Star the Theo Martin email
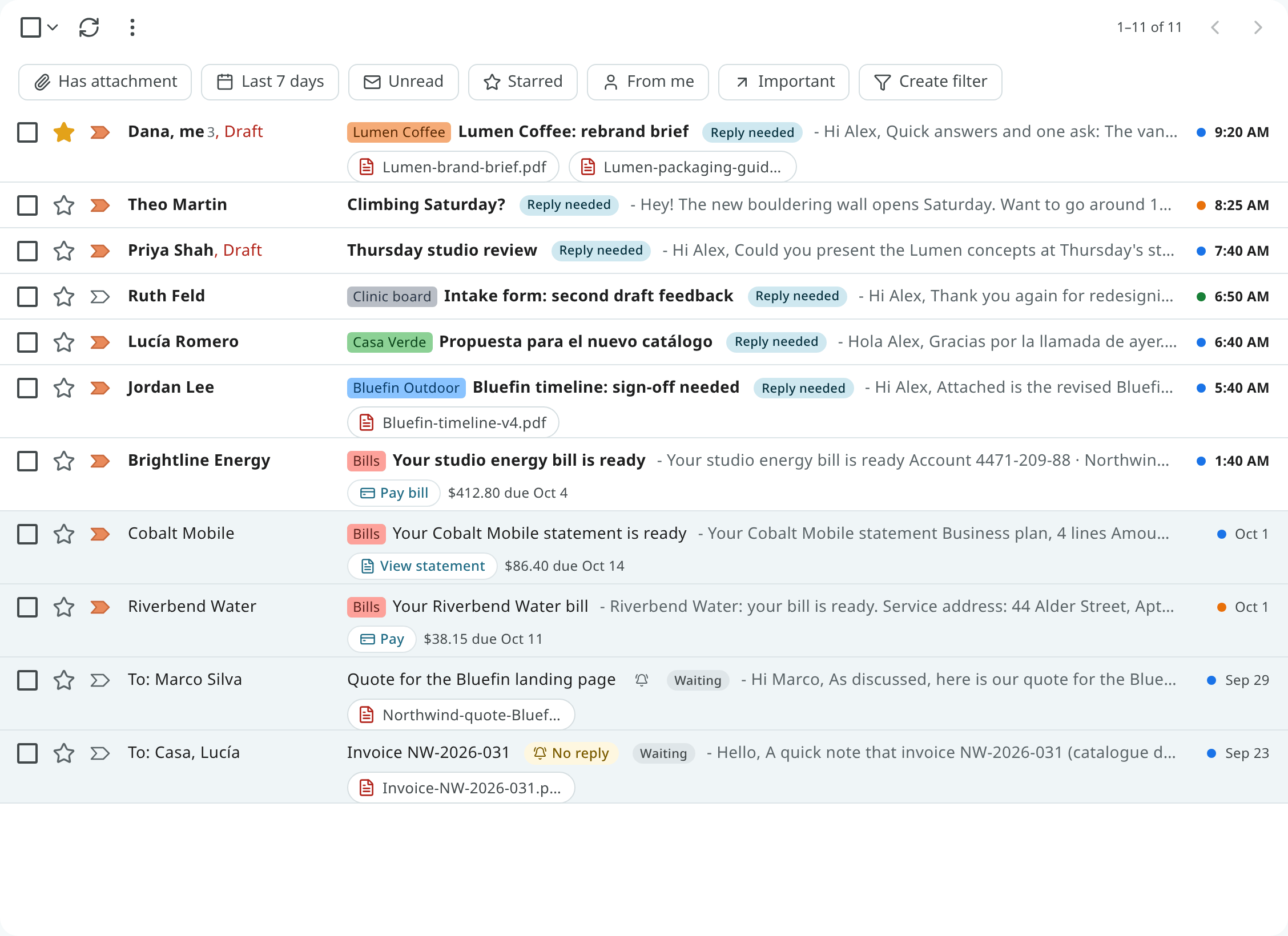The width and height of the screenshot is (1288, 936). point(64,205)
